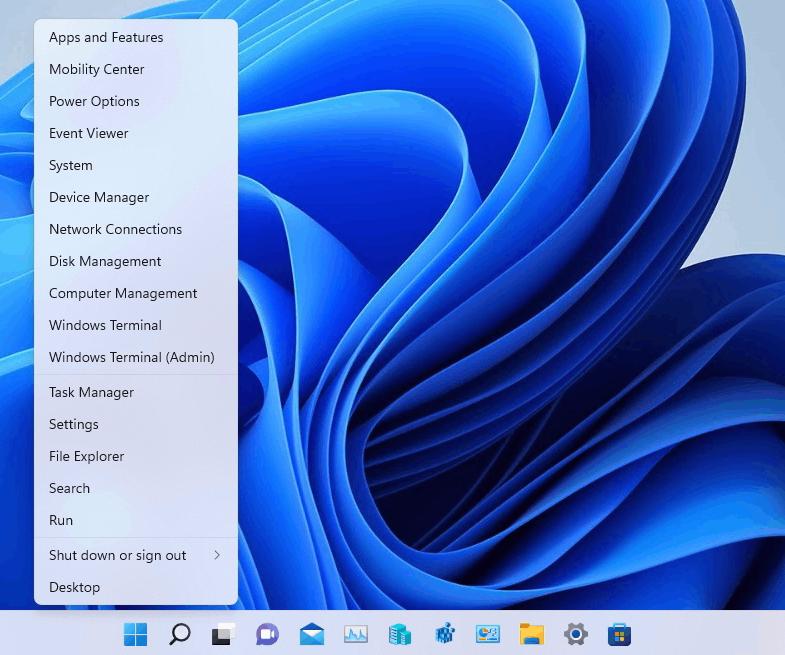785x655 pixels.
Task: Open Windows Terminal (Admin) entry
Action: click(x=136, y=358)
